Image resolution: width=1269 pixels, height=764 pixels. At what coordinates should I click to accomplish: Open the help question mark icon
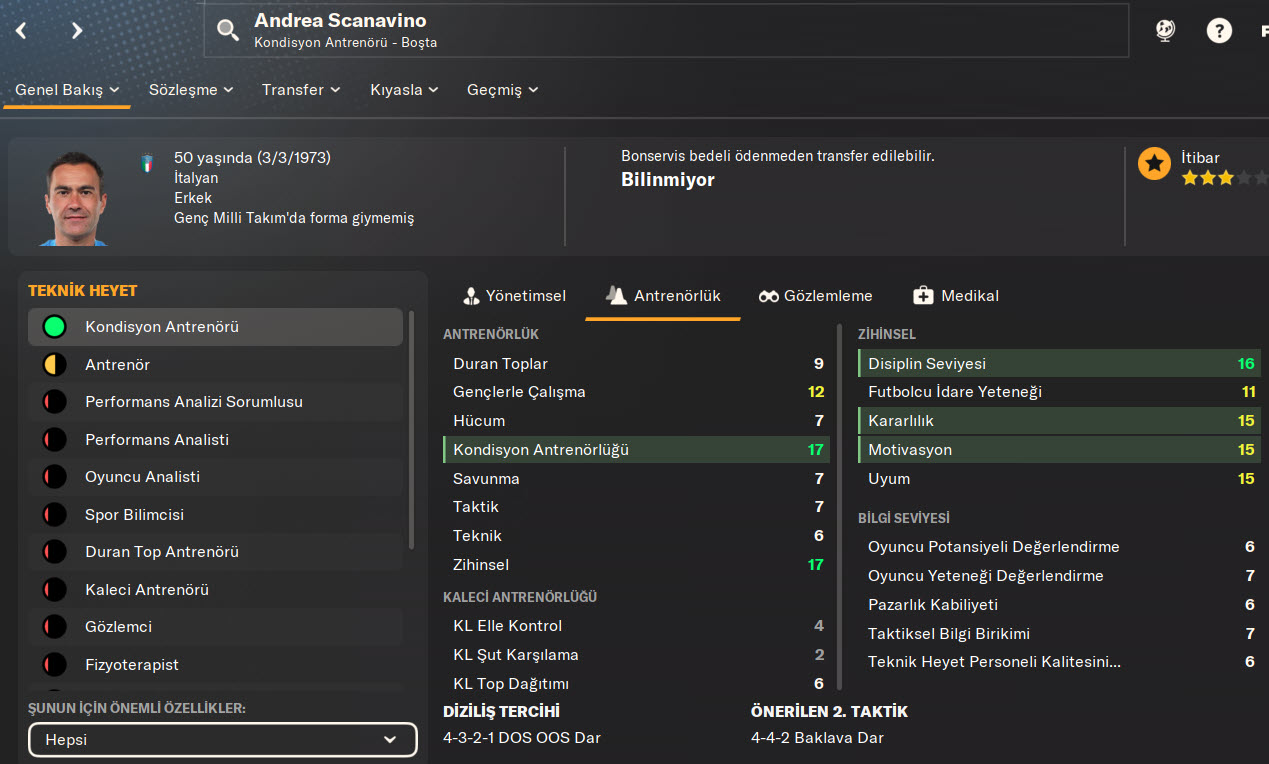click(1218, 30)
